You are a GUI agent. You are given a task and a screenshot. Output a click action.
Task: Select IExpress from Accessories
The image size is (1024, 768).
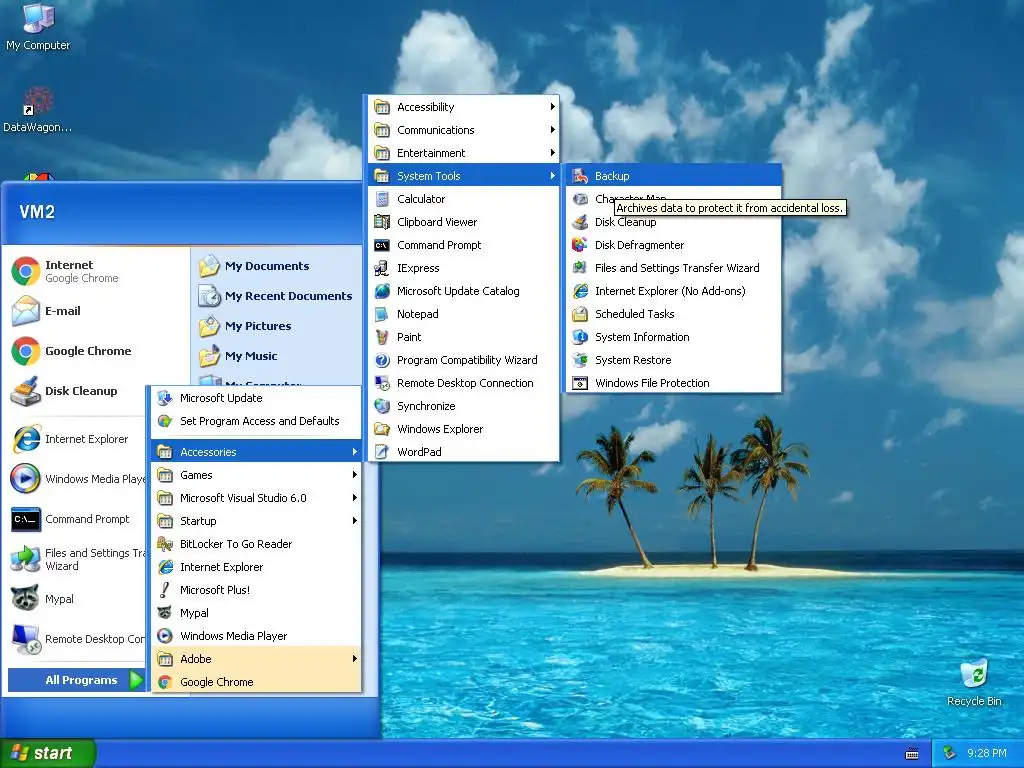(464, 268)
